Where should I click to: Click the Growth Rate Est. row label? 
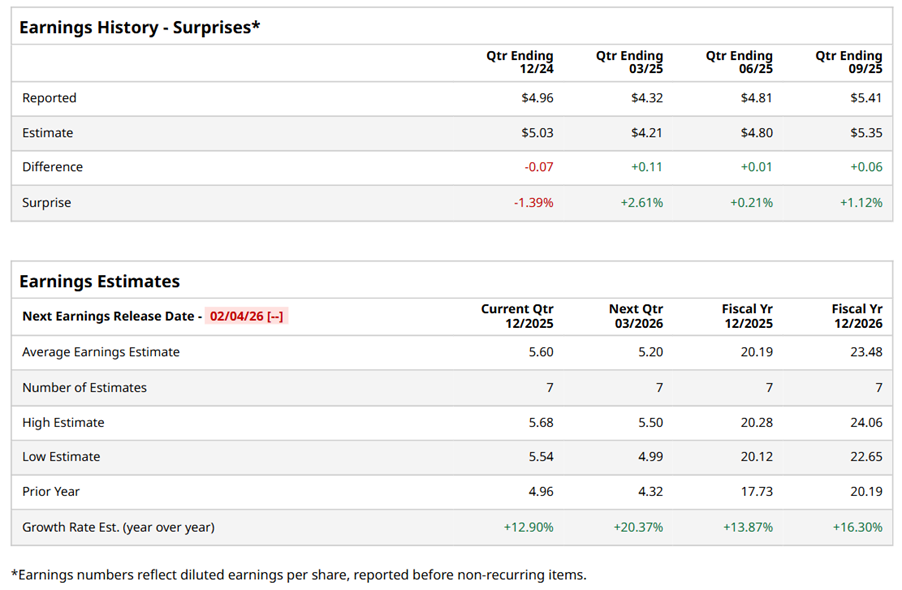[x=118, y=527]
